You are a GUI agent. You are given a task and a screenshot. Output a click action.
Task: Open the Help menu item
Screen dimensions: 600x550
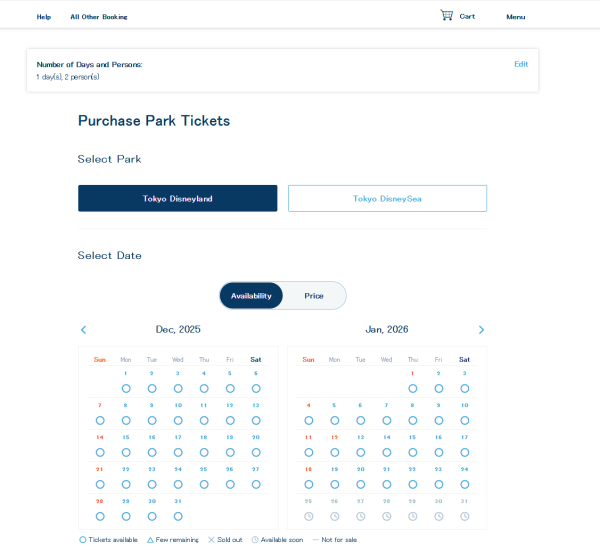(44, 17)
